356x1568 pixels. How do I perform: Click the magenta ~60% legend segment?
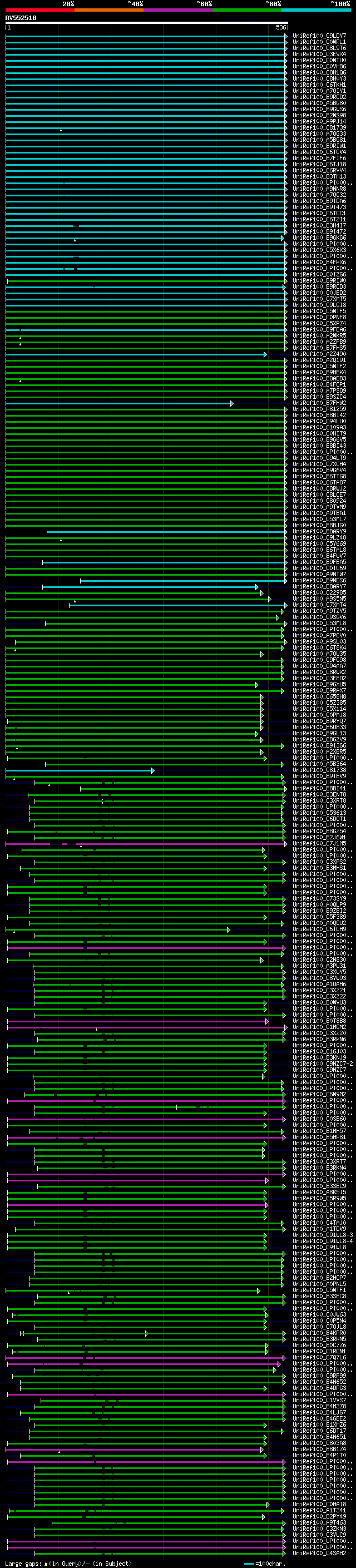[x=179, y=10]
